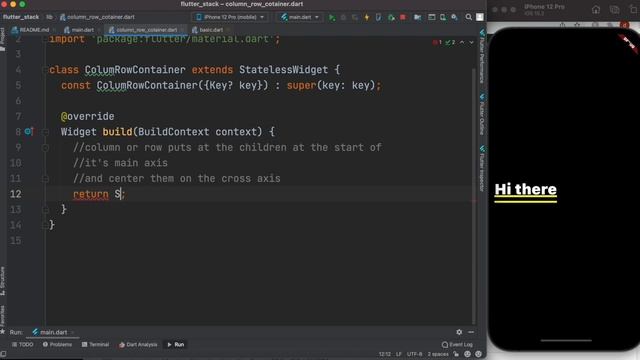Run main.dart with the green play icon
Screen dimensions: 640x360
point(332,17)
